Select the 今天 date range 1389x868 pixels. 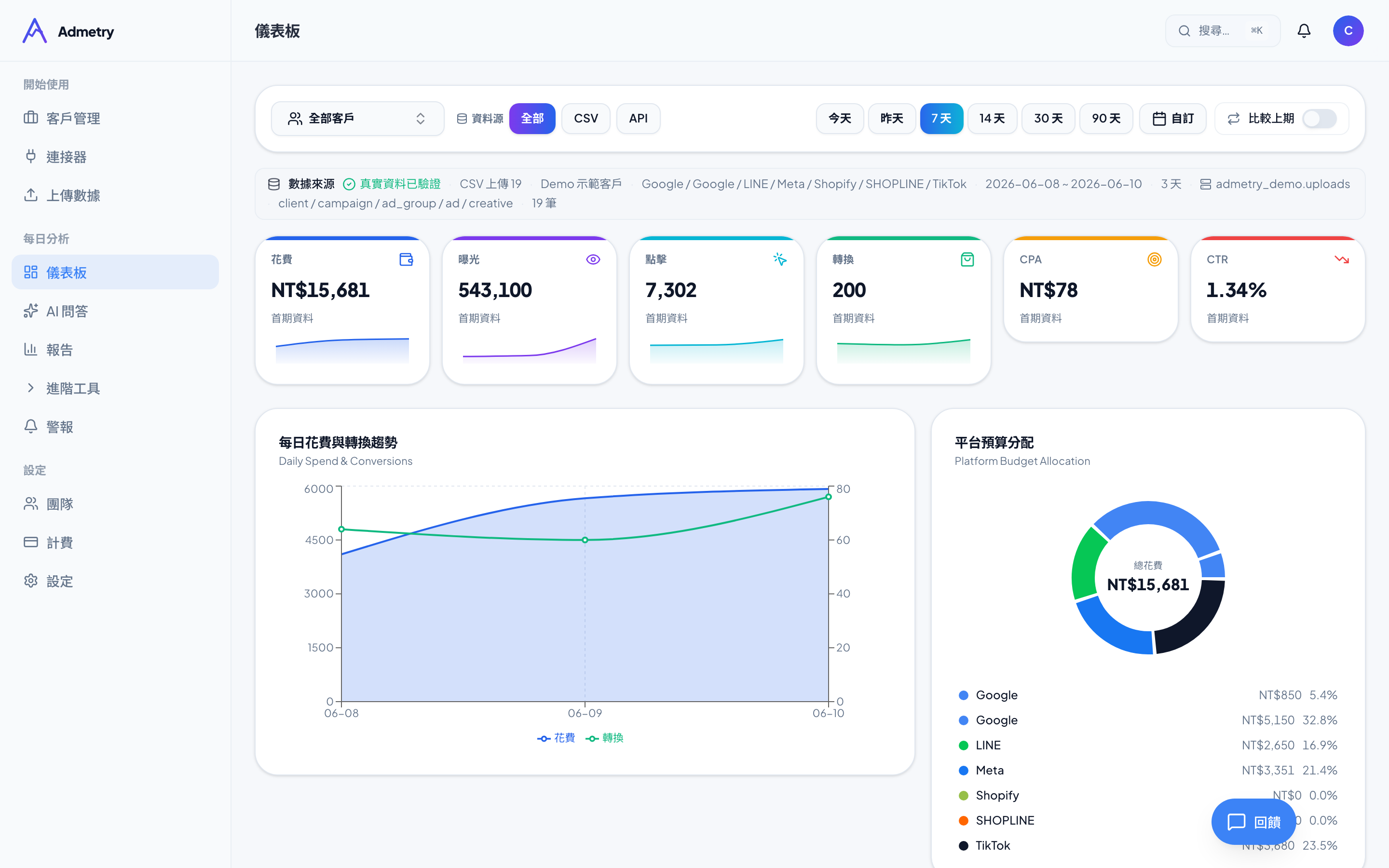pyautogui.click(x=840, y=118)
